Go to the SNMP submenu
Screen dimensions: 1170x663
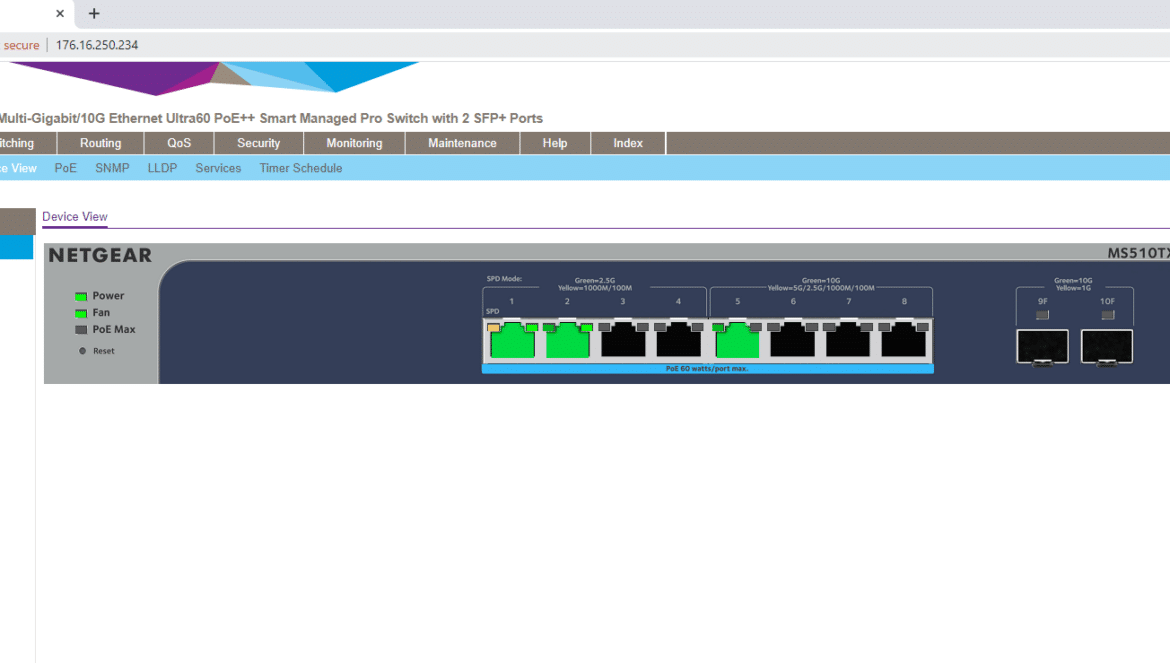pyautogui.click(x=112, y=169)
